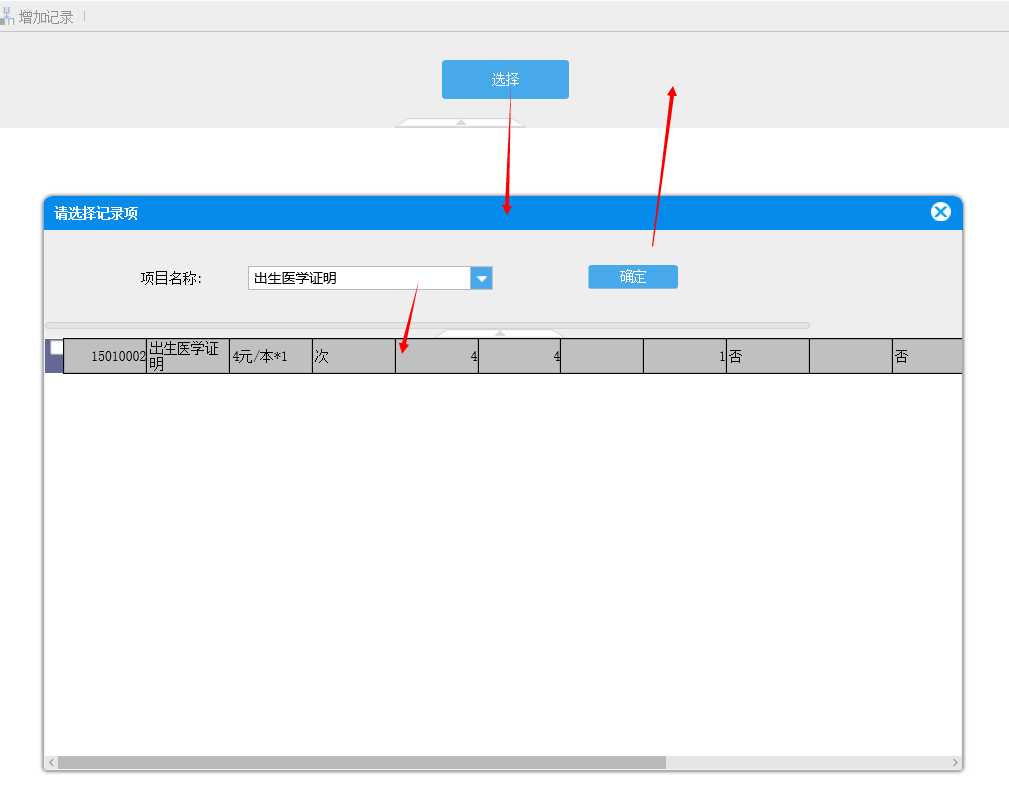The width and height of the screenshot is (1009, 811).
Task: Close the 请选择记录项 dialog
Action: (x=940, y=212)
